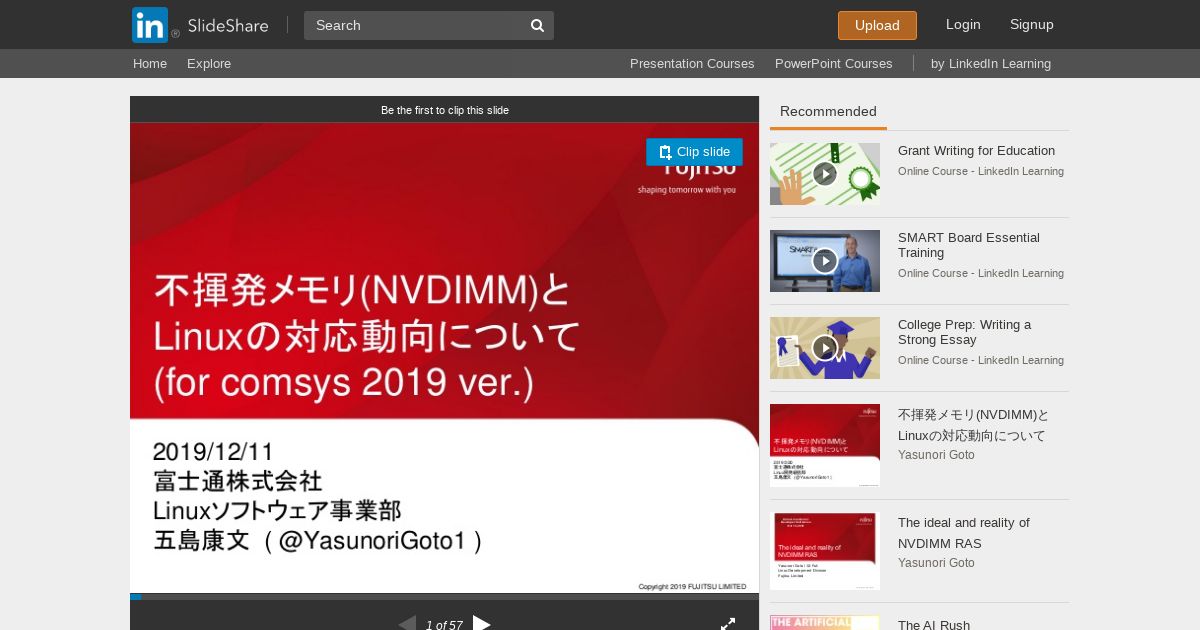Open the Signup link
The image size is (1200, 630).
1032,24
